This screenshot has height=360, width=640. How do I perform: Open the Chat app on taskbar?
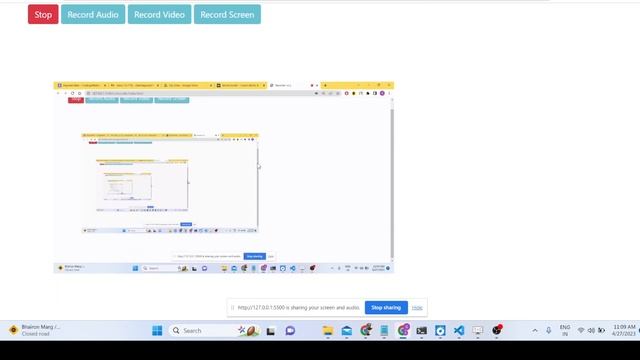(290, 331)
